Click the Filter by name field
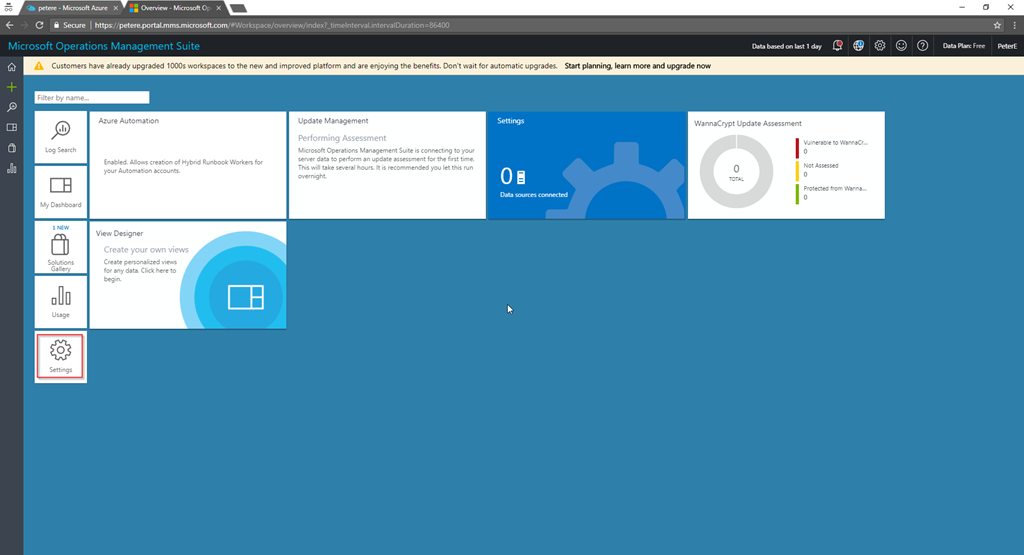Image resolution: width=1024 pixels, height=555 pixels. click(x=92, y=97)
